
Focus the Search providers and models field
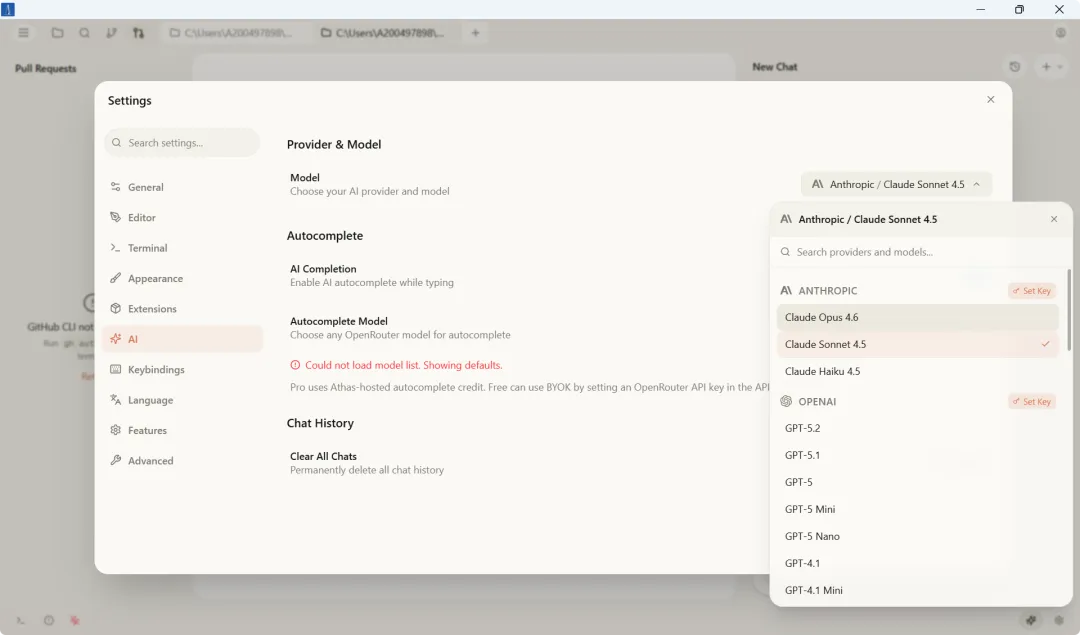[x=920, y=252]
